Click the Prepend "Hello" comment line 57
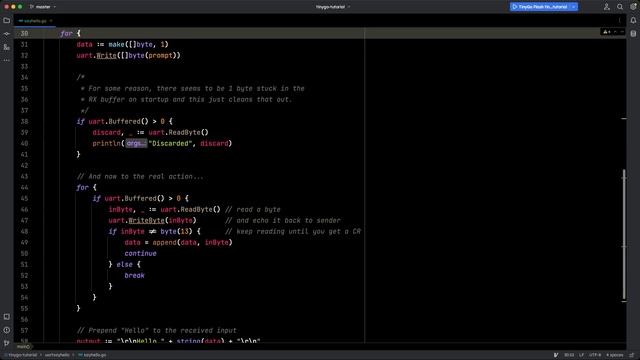 click(x=157, y=331)
